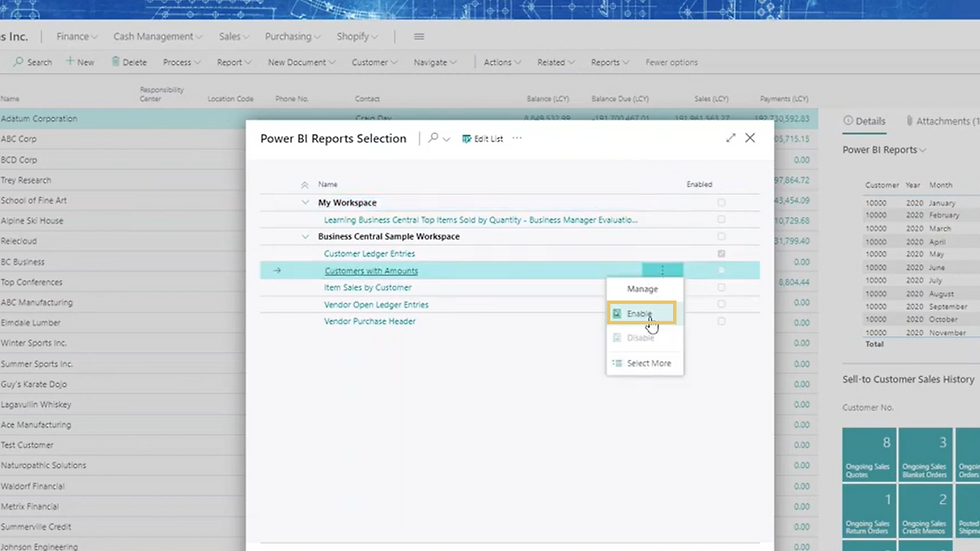Click the collapse-all arrows icon by the Name header
This screenshot has height=551, width=980.
click(304, 185)
